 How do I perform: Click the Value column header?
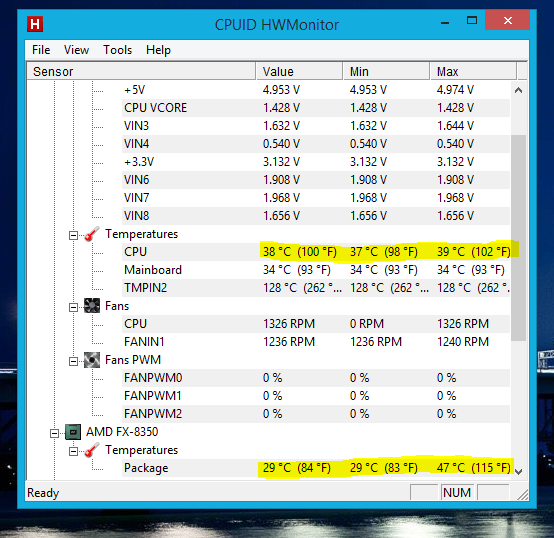pos(299,72)
